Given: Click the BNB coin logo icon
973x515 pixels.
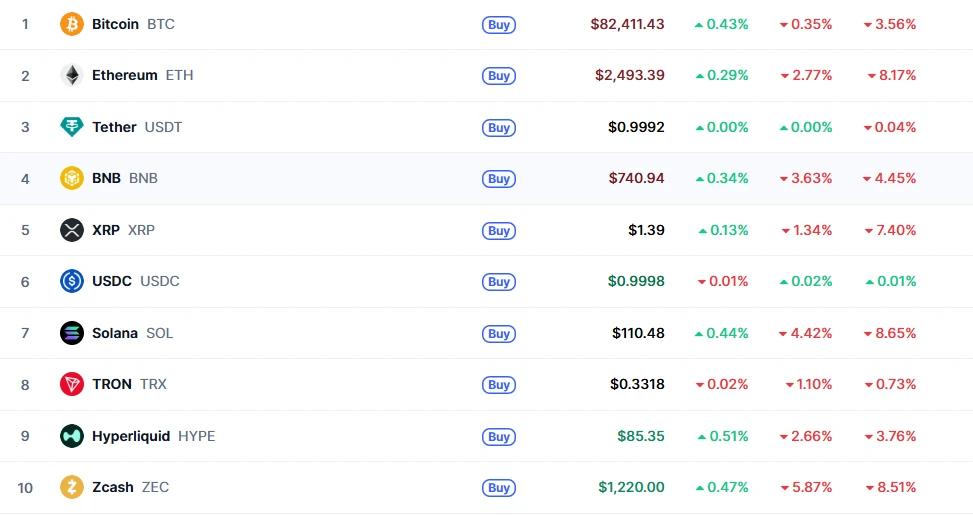Looking at the screenshot, I should (71, 179).
